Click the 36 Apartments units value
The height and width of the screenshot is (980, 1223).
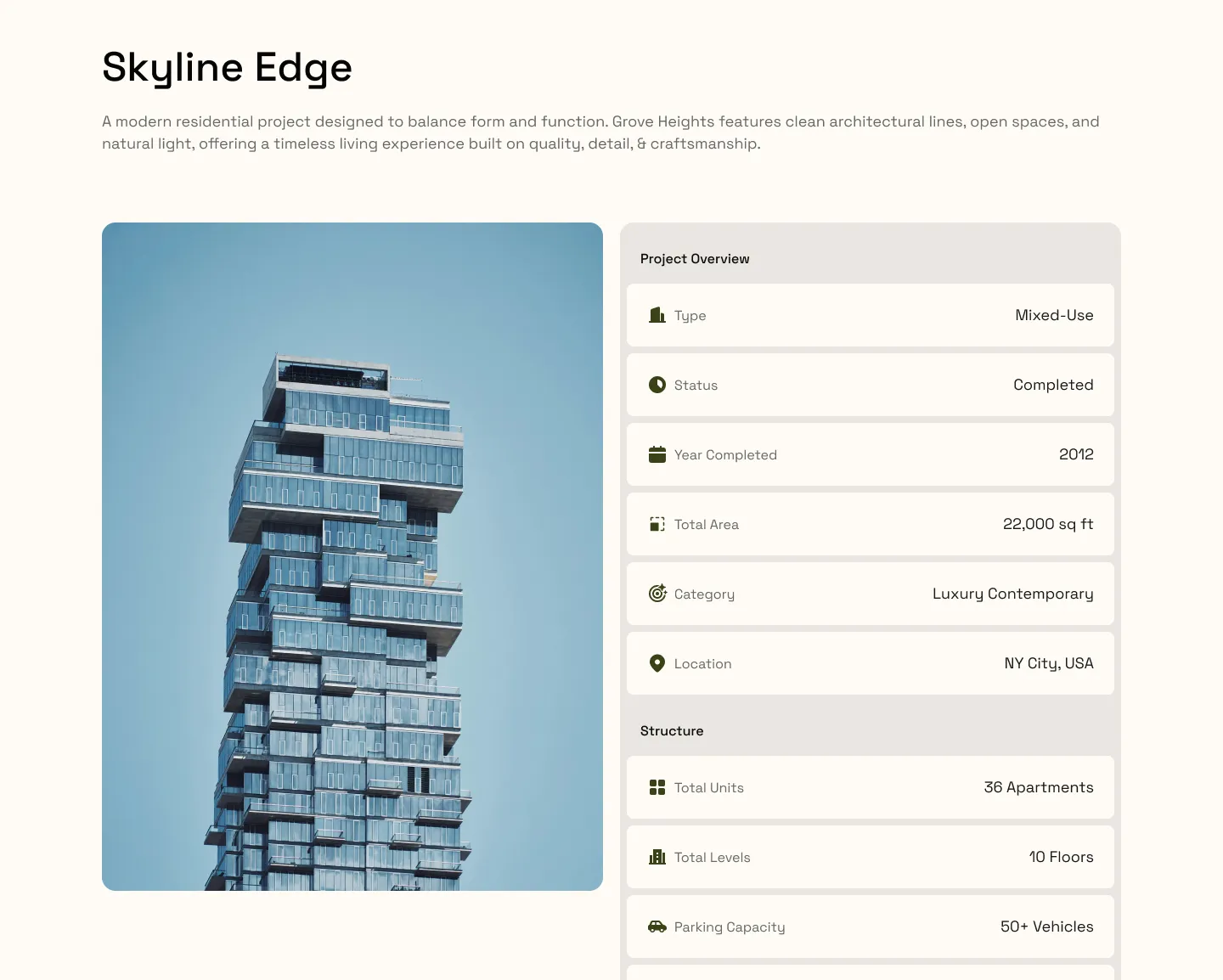tap(1039, 787)
